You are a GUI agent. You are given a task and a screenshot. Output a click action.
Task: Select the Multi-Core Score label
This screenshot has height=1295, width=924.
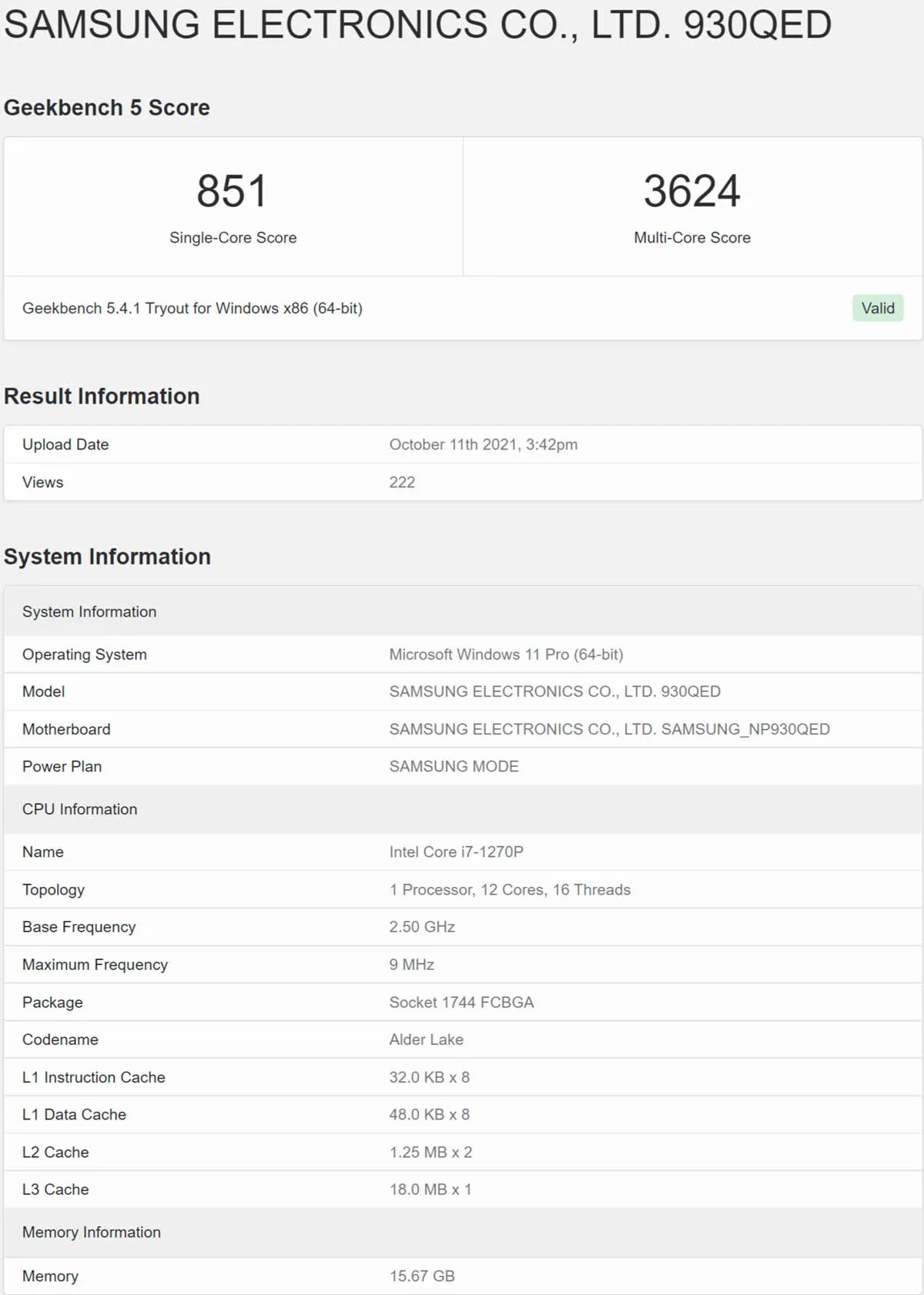(691, 238)
